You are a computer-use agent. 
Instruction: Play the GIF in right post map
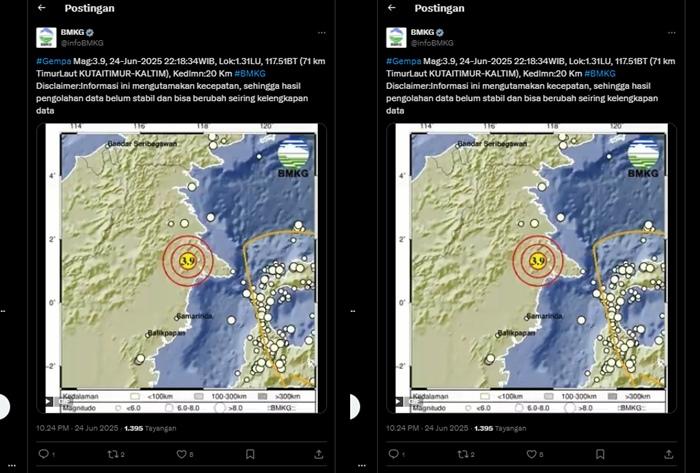398,402
